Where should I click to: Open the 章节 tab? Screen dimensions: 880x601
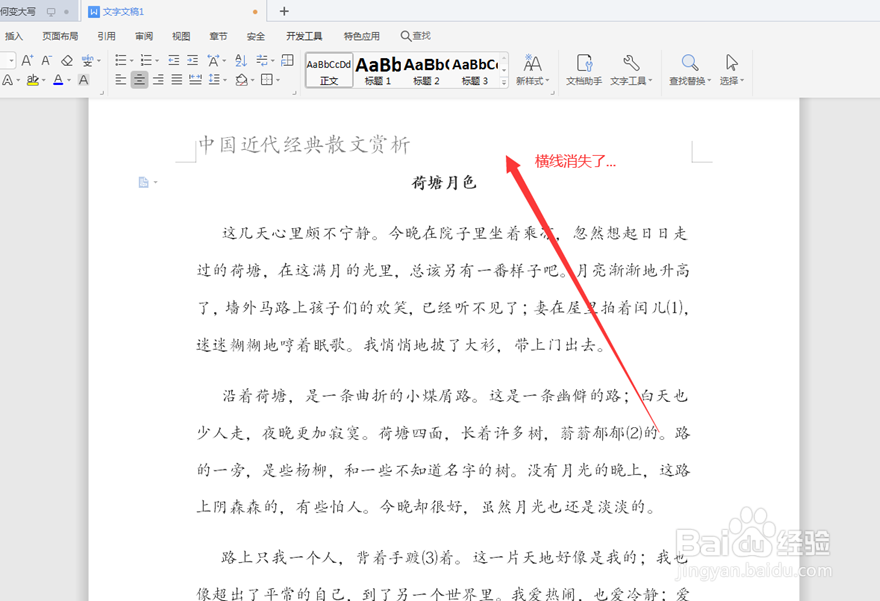pyautogui.click(x=218, y=36)
